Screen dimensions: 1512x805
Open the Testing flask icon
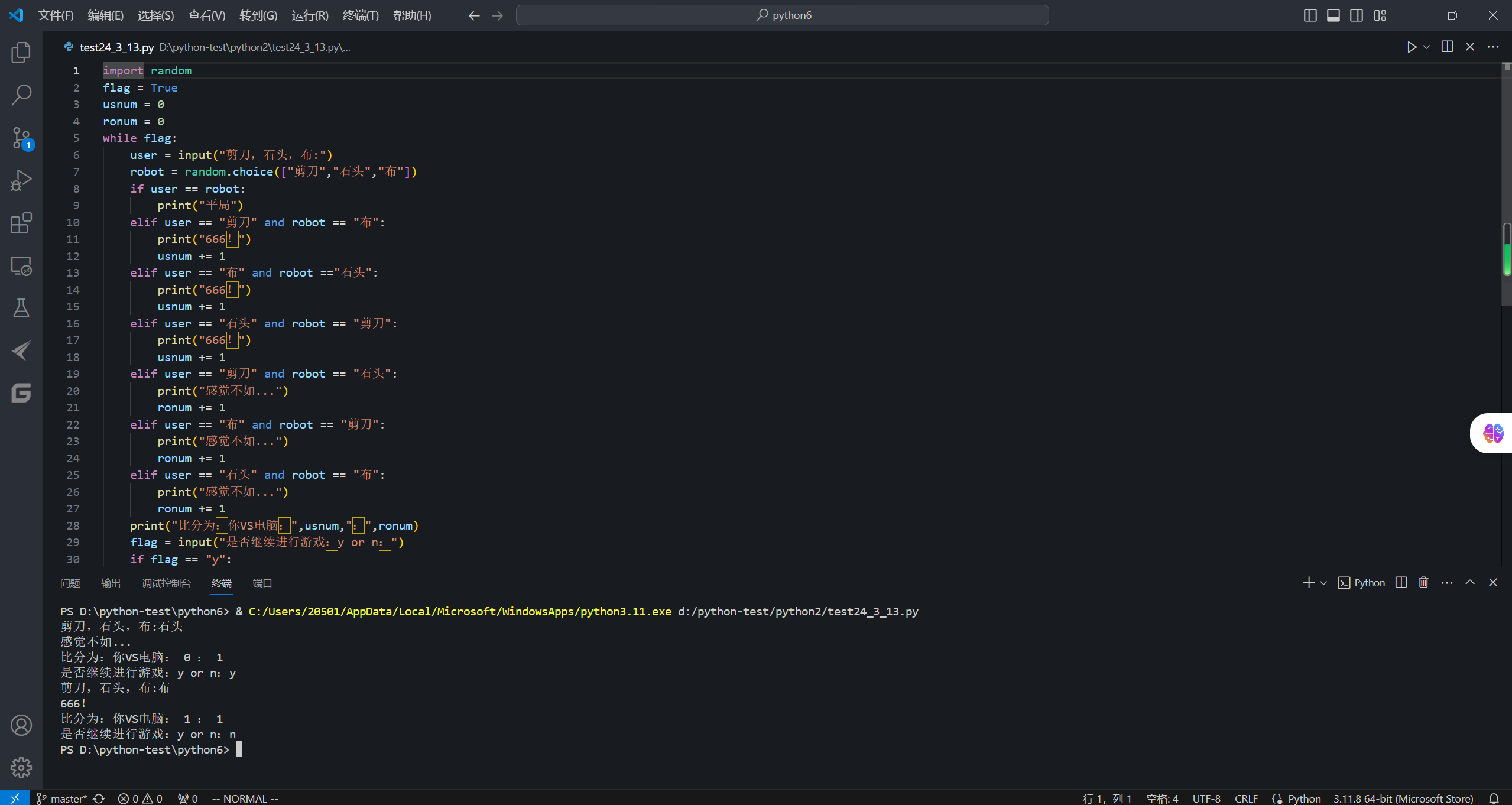tap(21, 308)
